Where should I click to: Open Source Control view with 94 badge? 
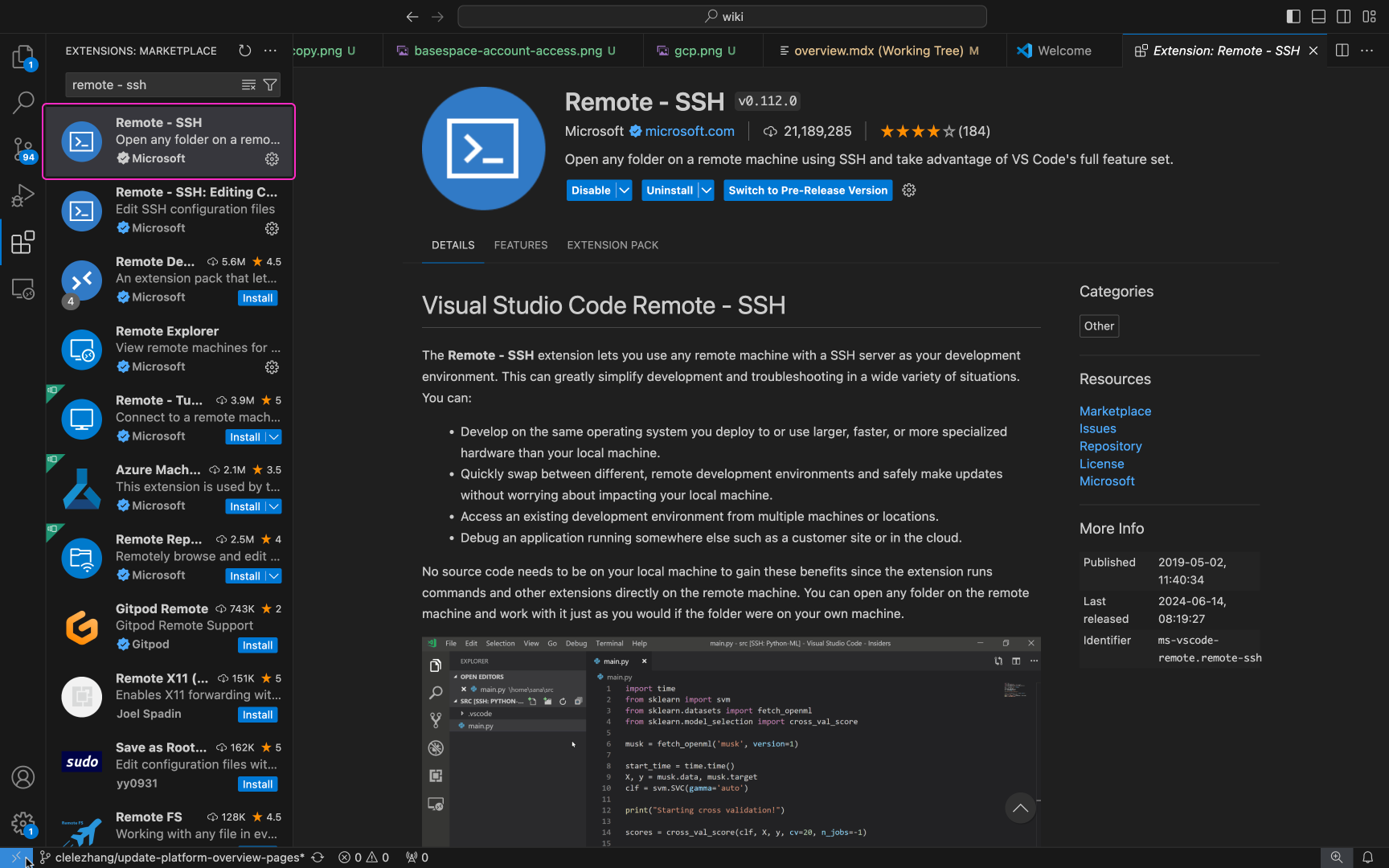click(x=23, y=149)
